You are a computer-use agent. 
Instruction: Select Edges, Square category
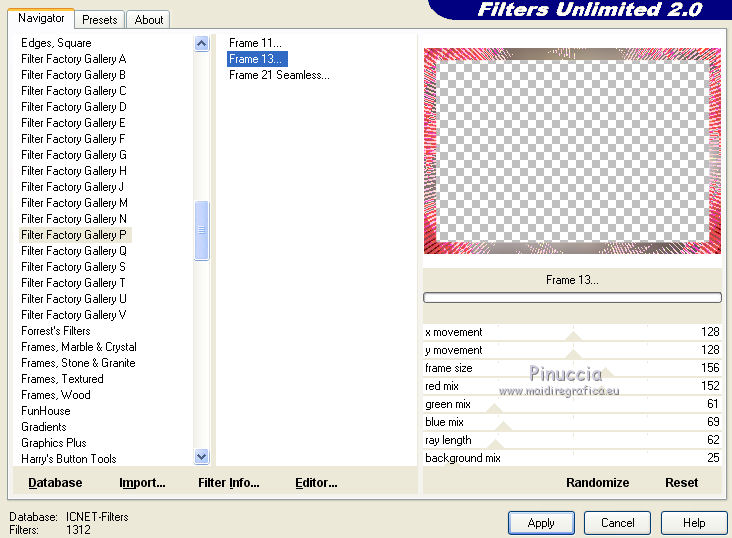tap(56, 43)
